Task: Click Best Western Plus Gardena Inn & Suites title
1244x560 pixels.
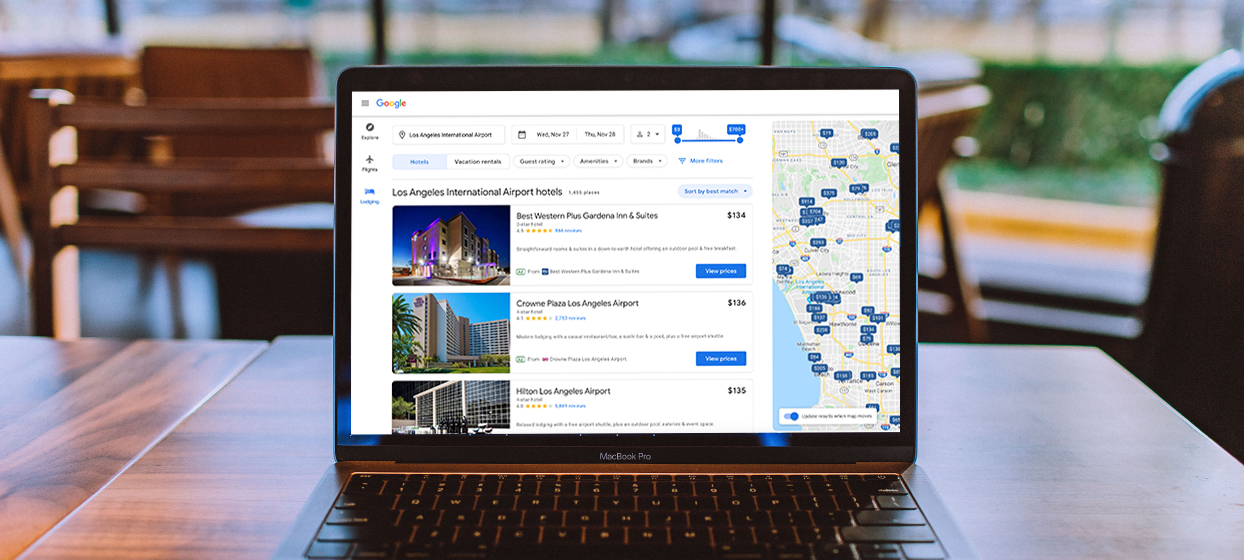Action: coord(587,215)
